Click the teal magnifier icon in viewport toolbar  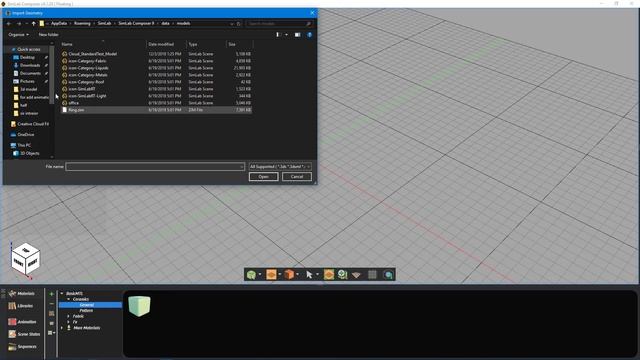[388, 275]
